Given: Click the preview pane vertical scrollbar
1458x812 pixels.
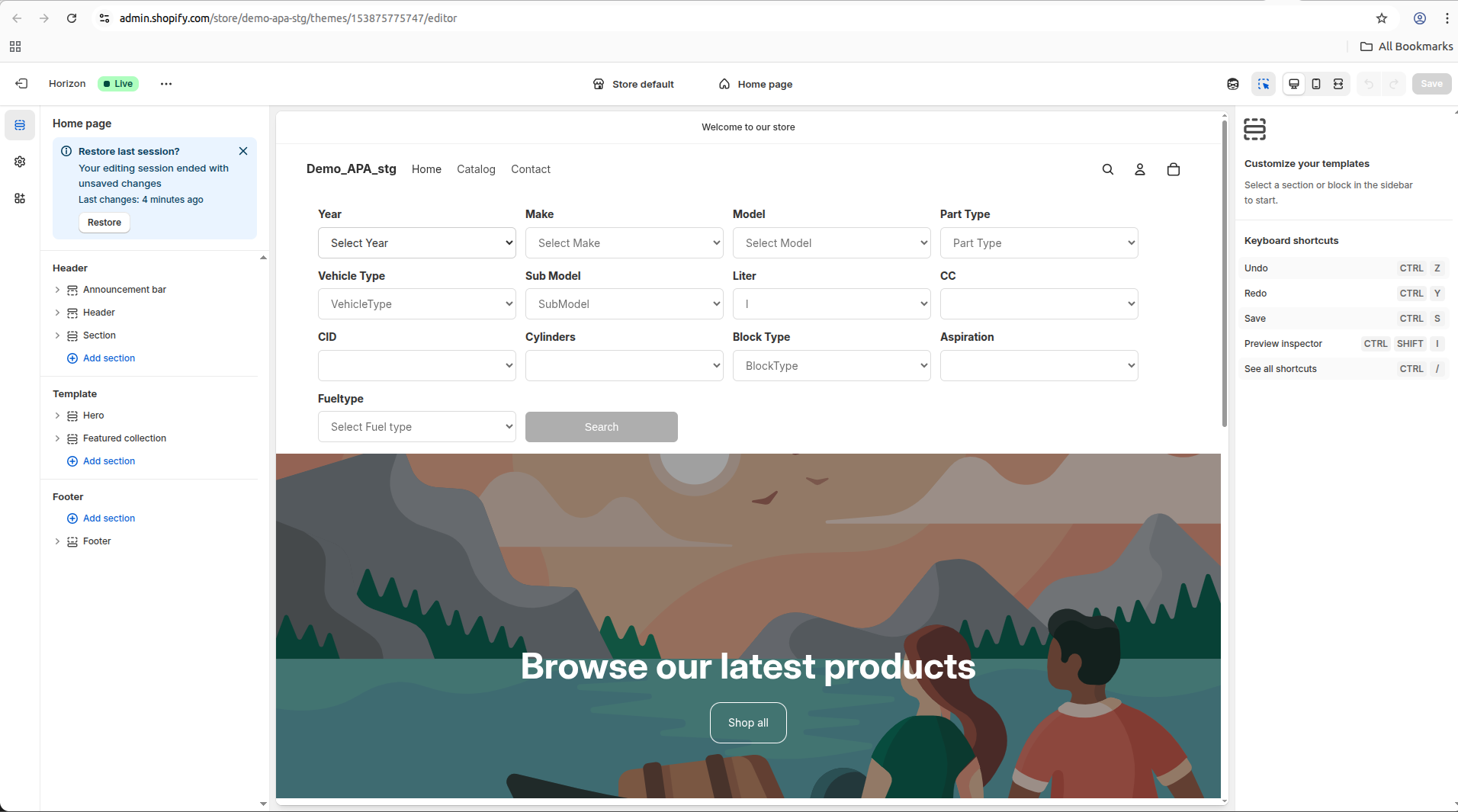Looking at the screenshot, I should tap(1224, 274).
